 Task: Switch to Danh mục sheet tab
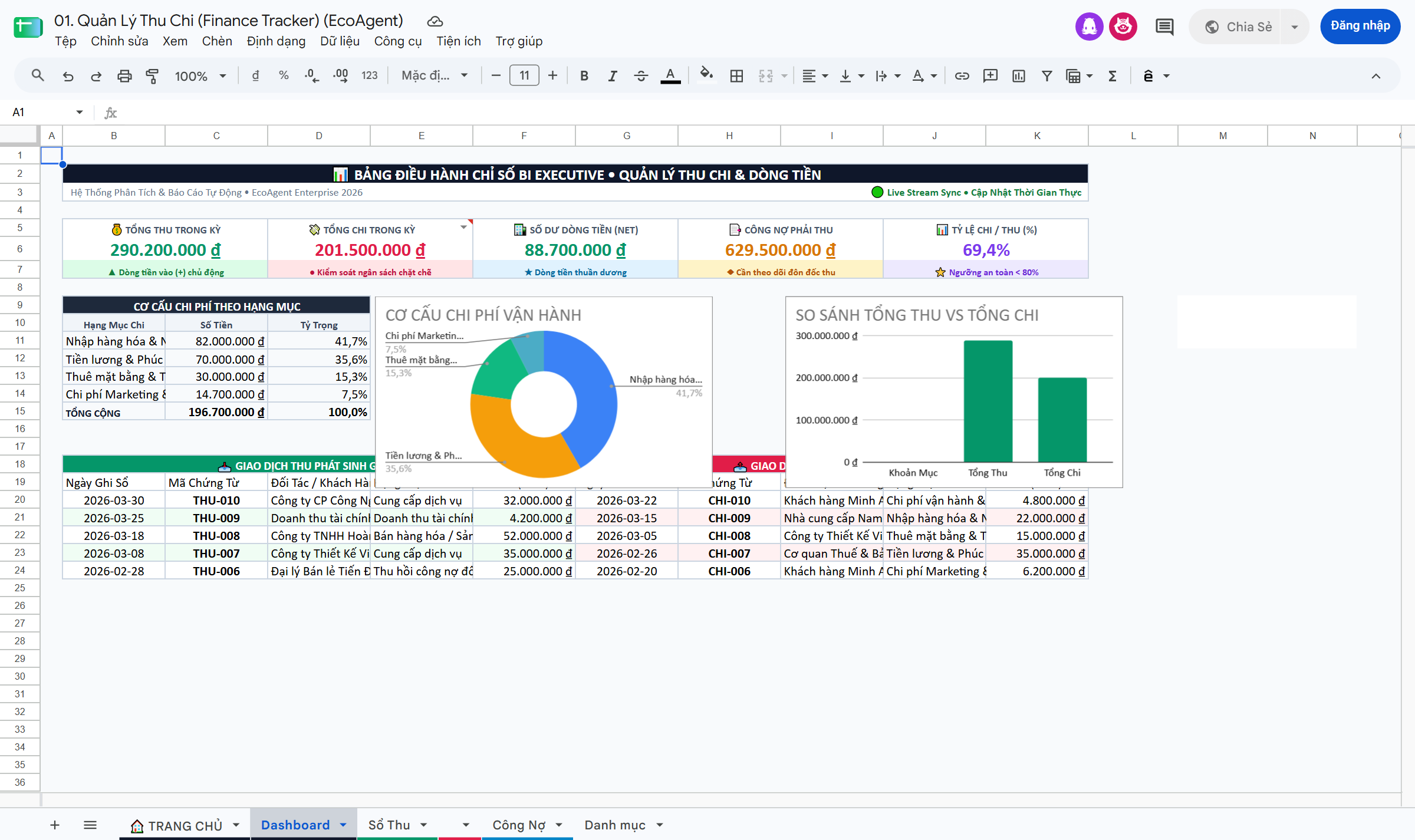[615, 825]
